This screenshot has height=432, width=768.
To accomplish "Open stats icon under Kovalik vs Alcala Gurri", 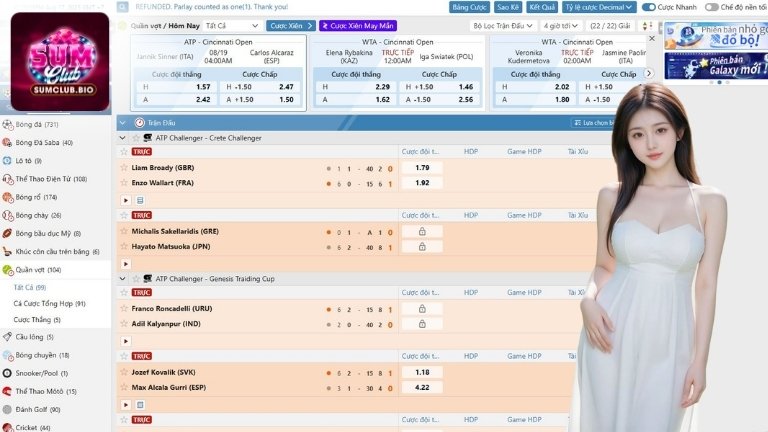I will (x=140, y=405).
